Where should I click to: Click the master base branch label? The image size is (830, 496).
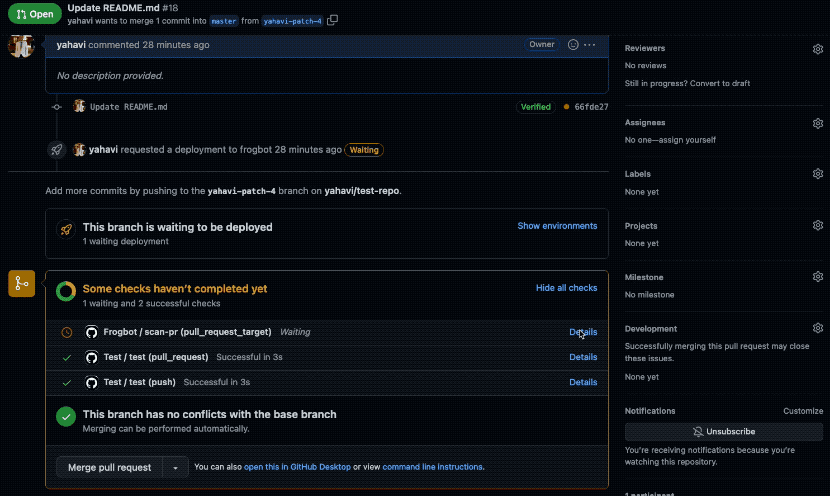point(223,21)
